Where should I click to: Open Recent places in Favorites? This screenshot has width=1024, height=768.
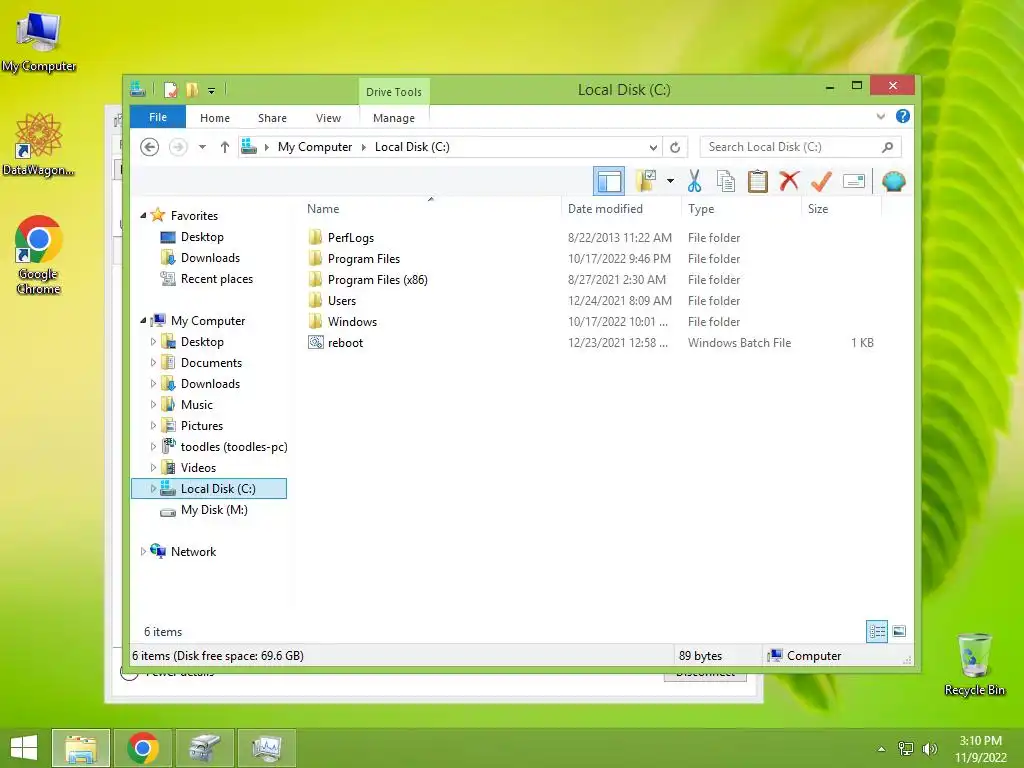pyautogui.click(x=216, y=279)
